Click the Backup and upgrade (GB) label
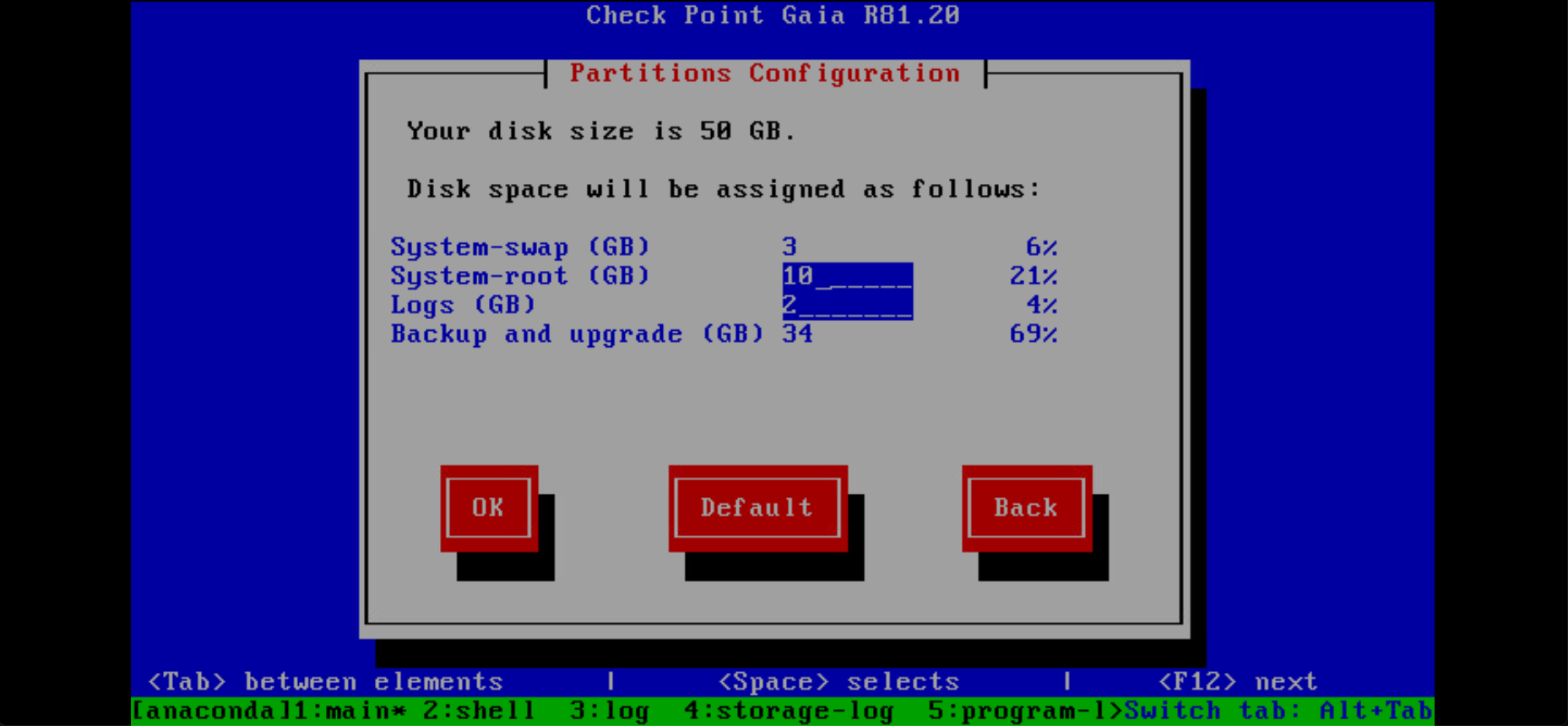 point(577,334)
